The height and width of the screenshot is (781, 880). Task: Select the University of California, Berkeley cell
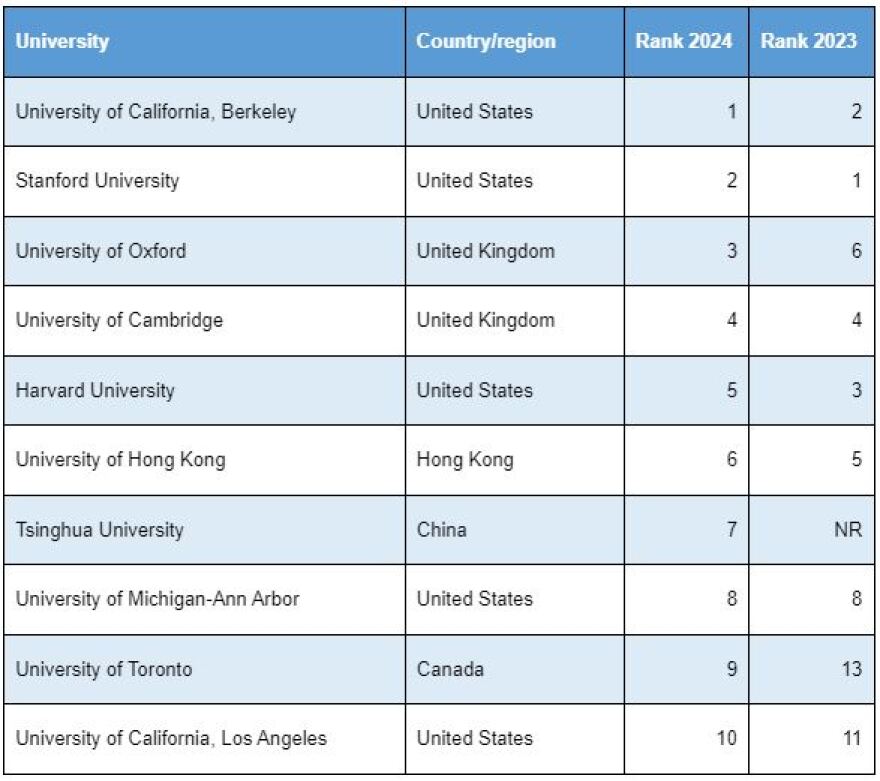click(x=156, y=111)
